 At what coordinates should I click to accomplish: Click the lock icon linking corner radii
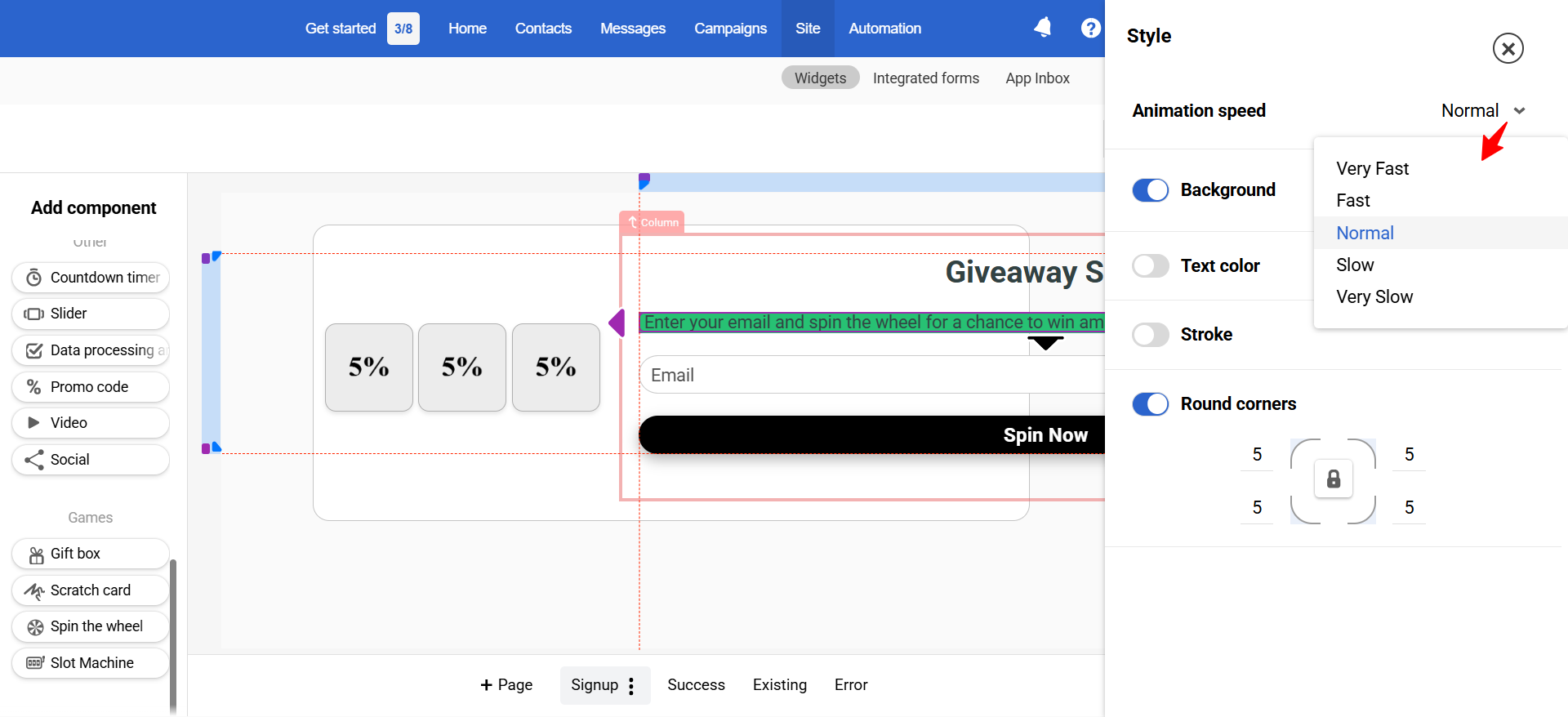(1333, 479)
